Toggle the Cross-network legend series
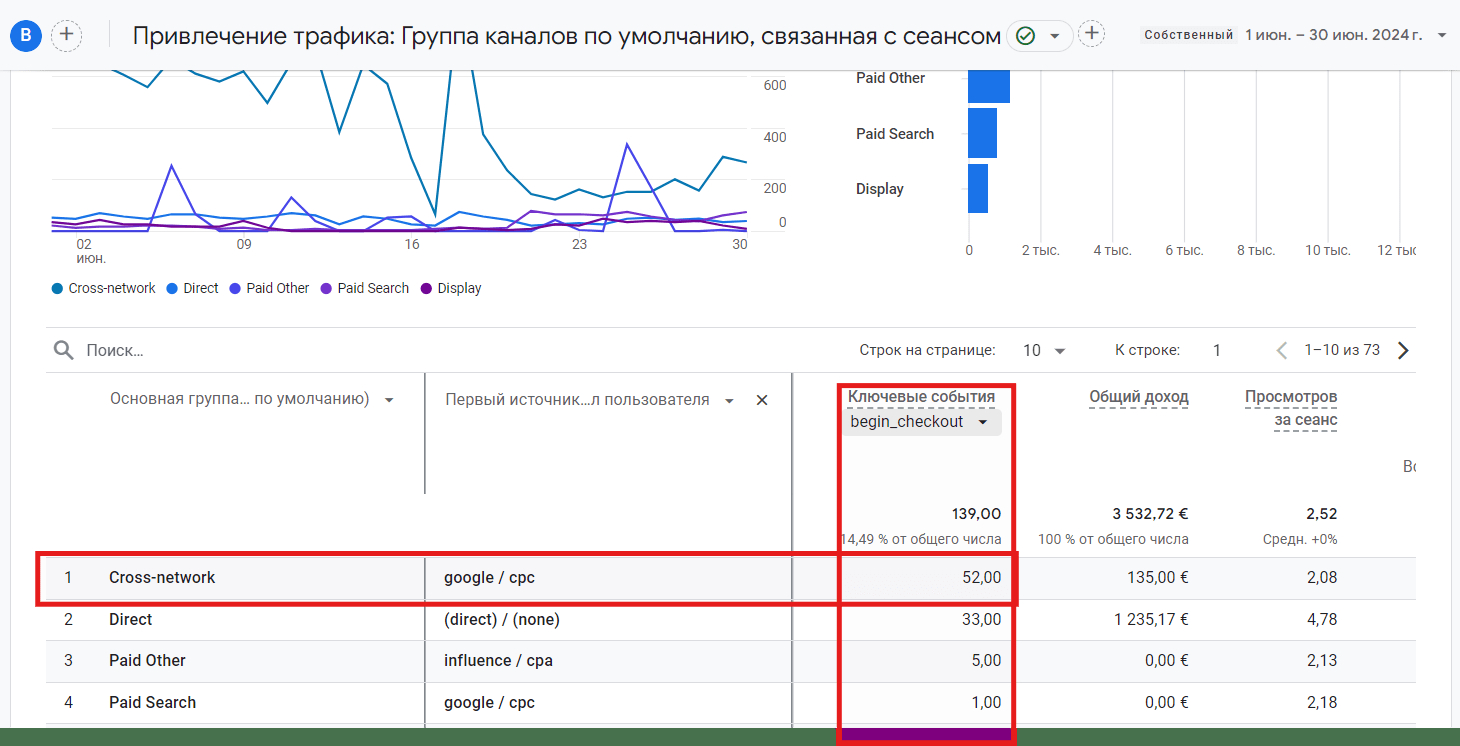Screen dimensions: 1460x746 tap(104, 288)
